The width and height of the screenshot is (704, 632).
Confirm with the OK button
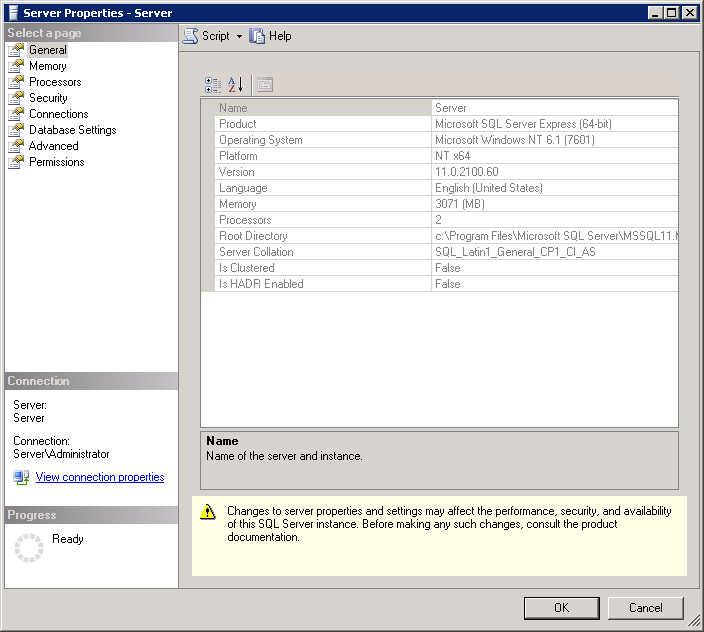[x=561, y=608]
